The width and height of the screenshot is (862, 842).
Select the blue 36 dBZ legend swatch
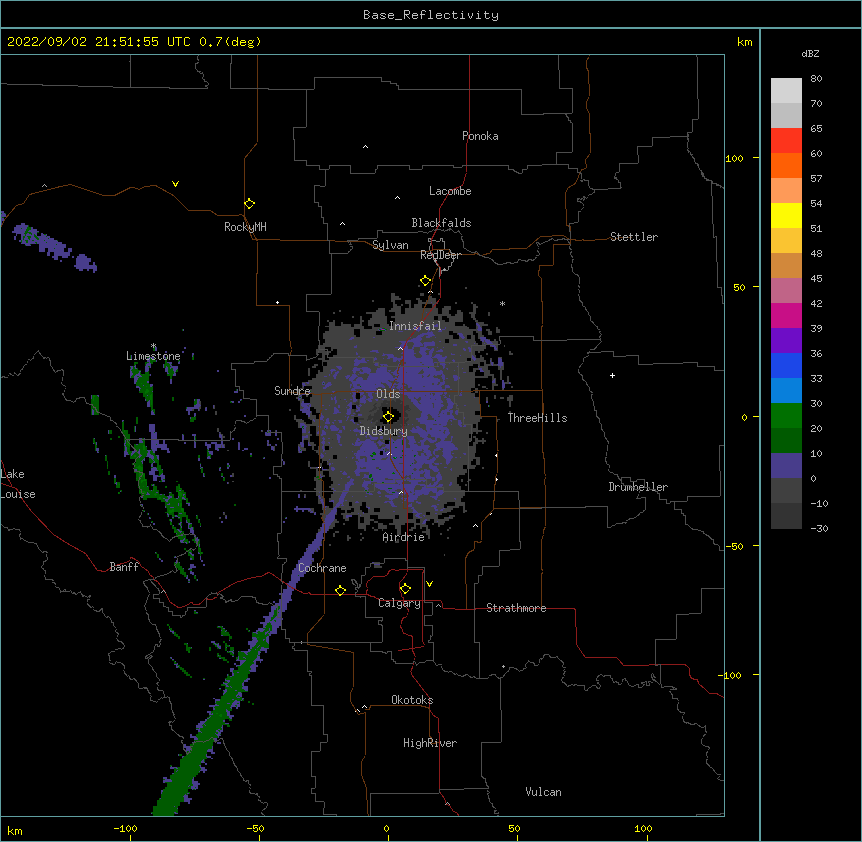786,365
